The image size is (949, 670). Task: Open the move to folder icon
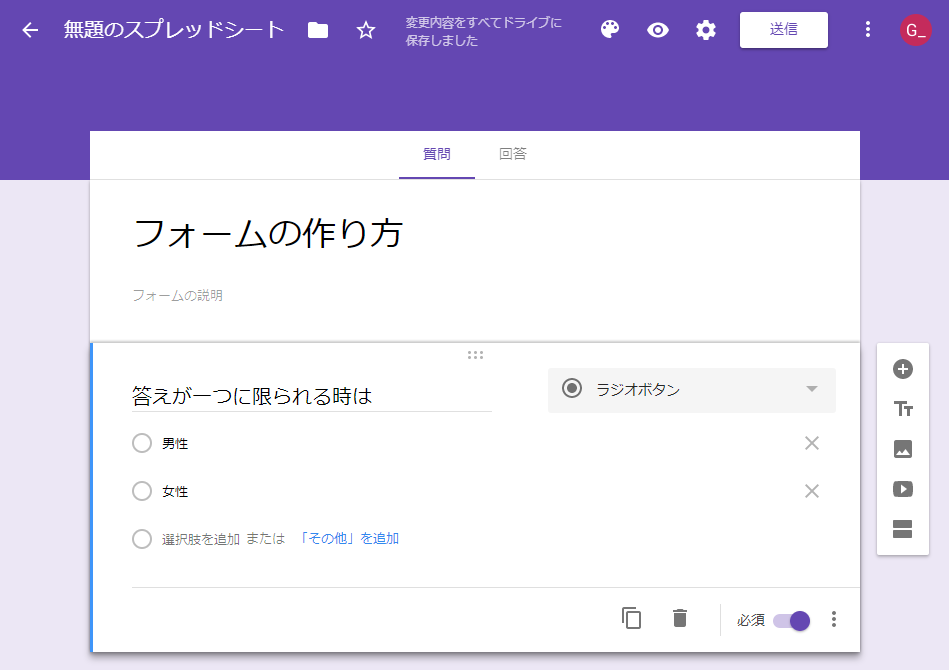tap(318, 30)
